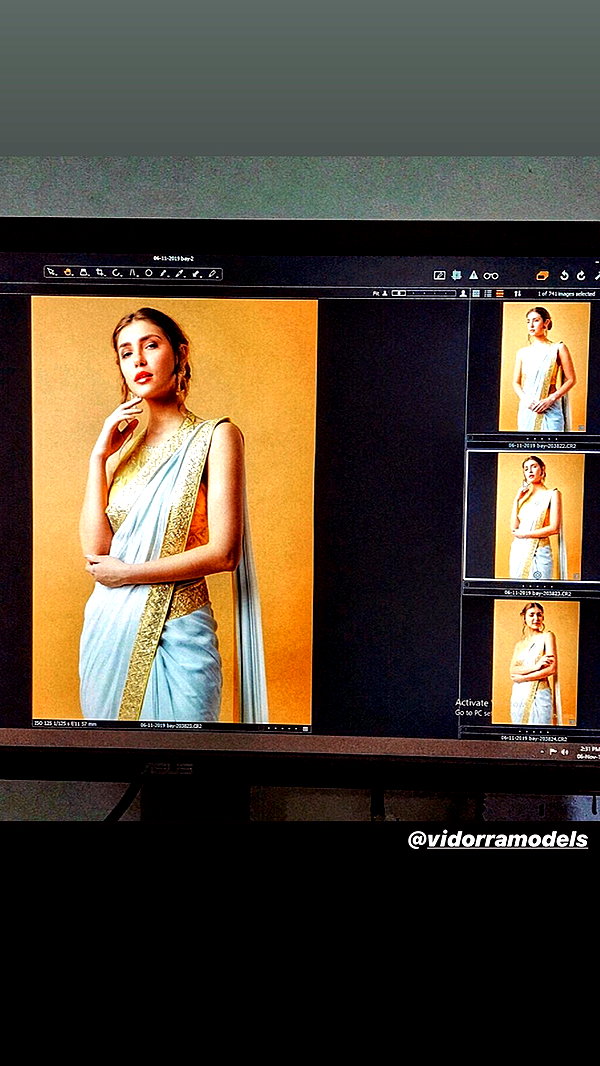
Task: Toggle the annotations display icon
Action: click(440, 275)
